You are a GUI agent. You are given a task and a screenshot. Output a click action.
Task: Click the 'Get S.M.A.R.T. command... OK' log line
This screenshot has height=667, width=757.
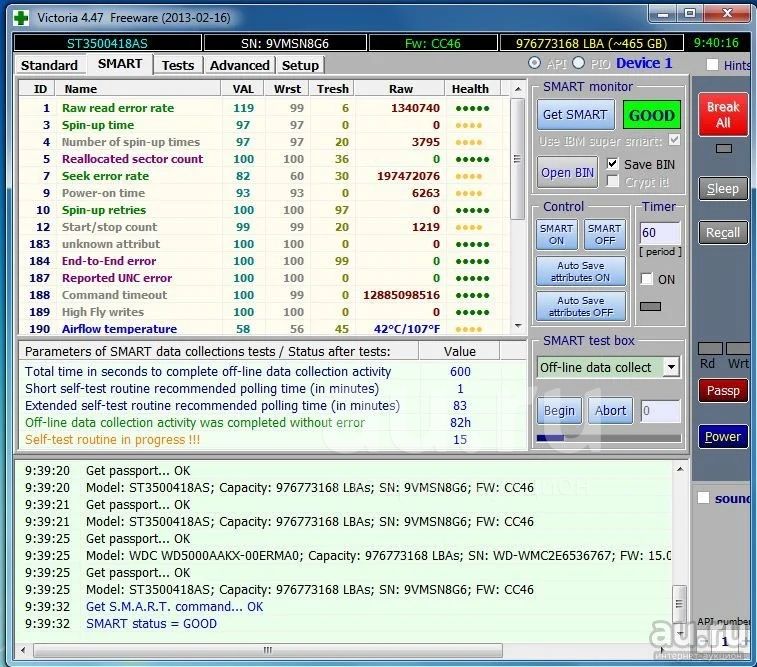(174, 607)
